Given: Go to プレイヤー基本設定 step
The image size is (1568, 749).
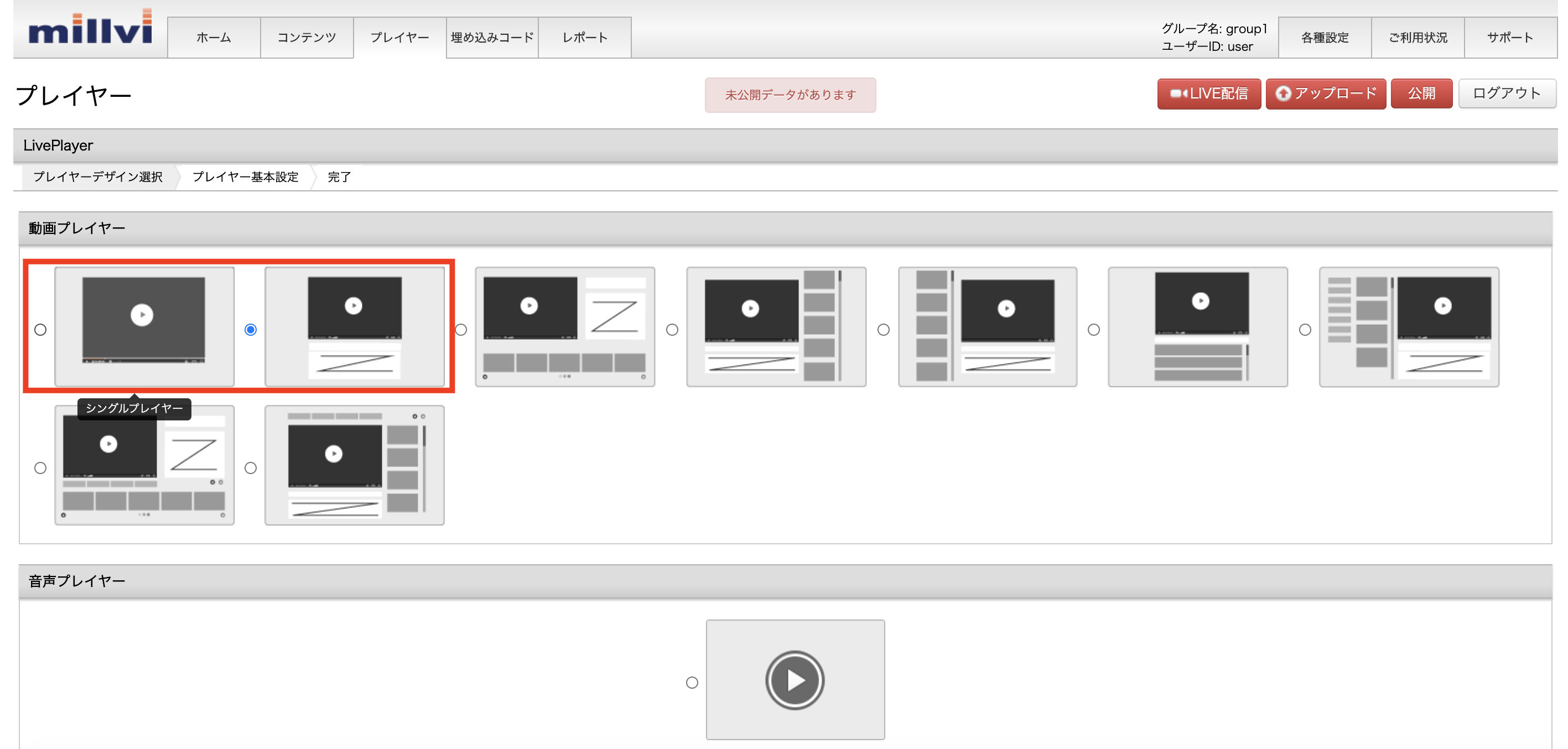Looking at the screenshot, I should pyautogui.click(x=245, y=177).
